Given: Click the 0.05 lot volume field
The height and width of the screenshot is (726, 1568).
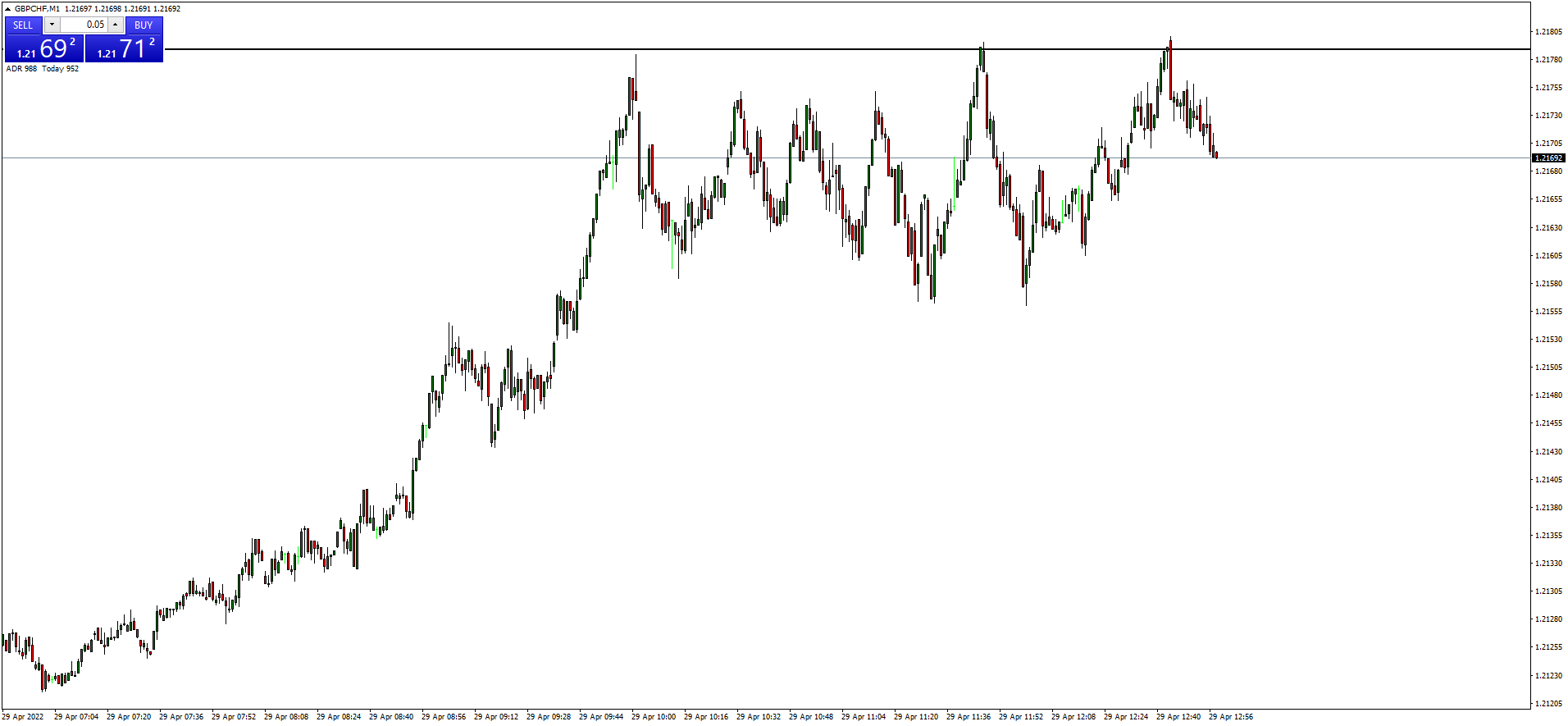Looking at the screenshot, I should (84, 25).
